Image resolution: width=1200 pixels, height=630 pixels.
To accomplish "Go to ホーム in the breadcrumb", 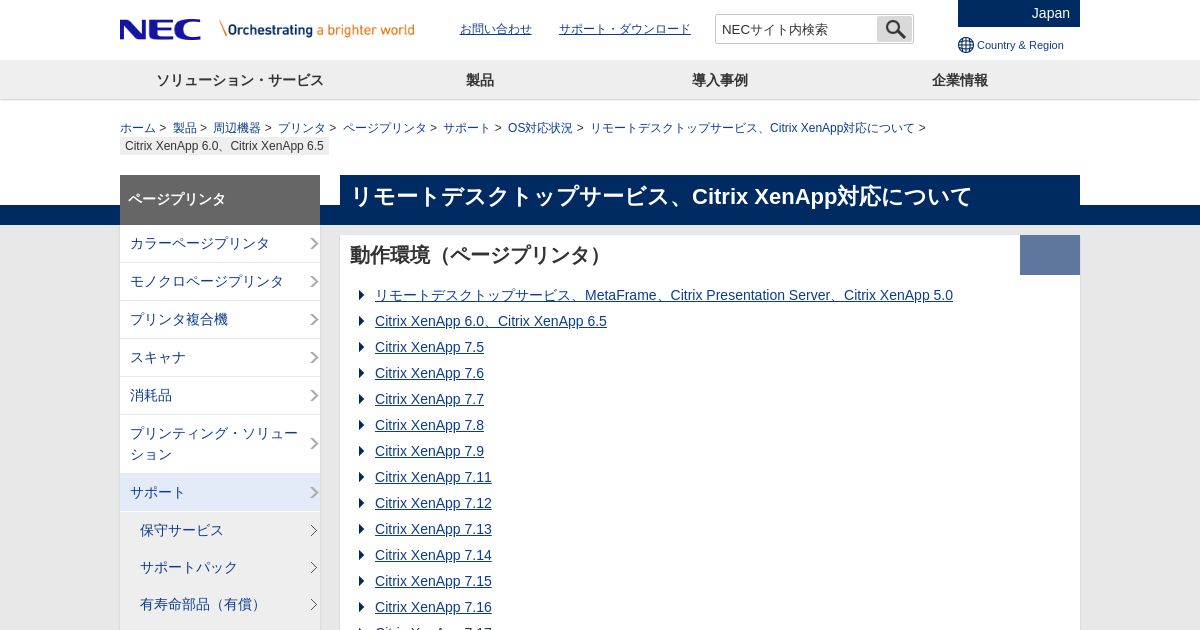I will click(138, 128).
